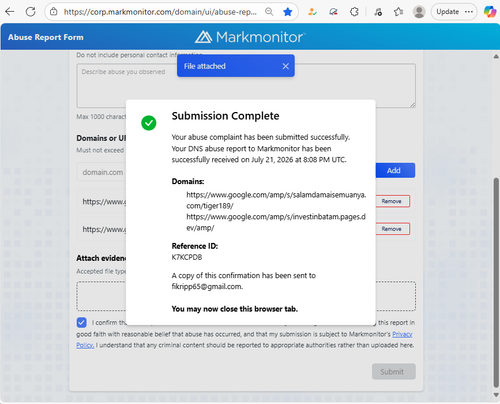
Task: Toggle the good-faith confirmation checkbox
Action: pos(81,322)
